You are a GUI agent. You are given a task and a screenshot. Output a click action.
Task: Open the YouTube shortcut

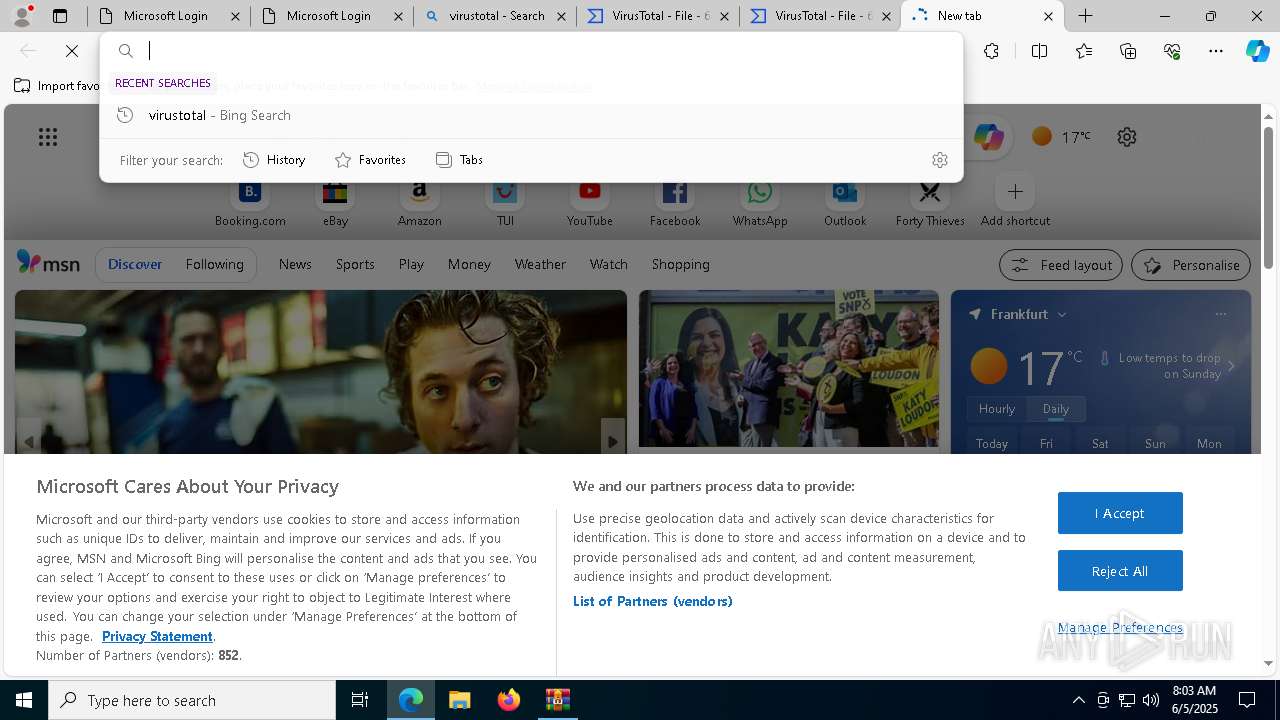click(590, 203)
